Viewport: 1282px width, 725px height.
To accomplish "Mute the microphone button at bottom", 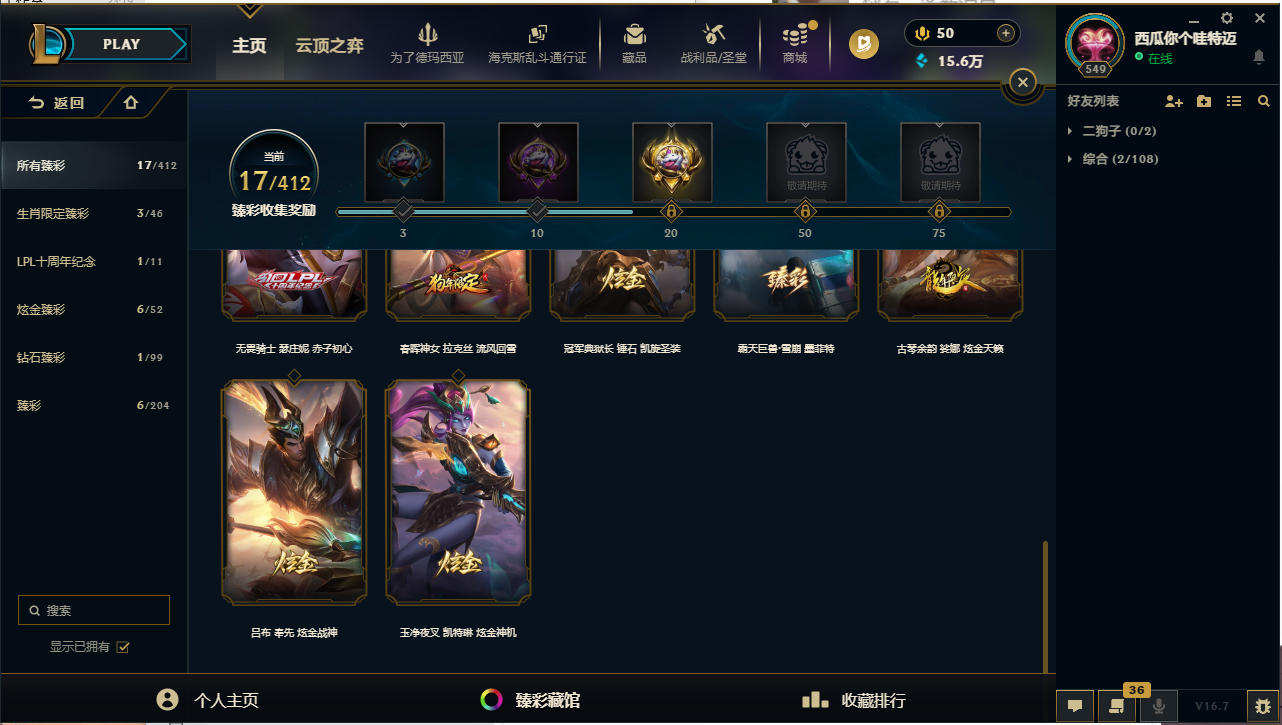I will 1158,706.
